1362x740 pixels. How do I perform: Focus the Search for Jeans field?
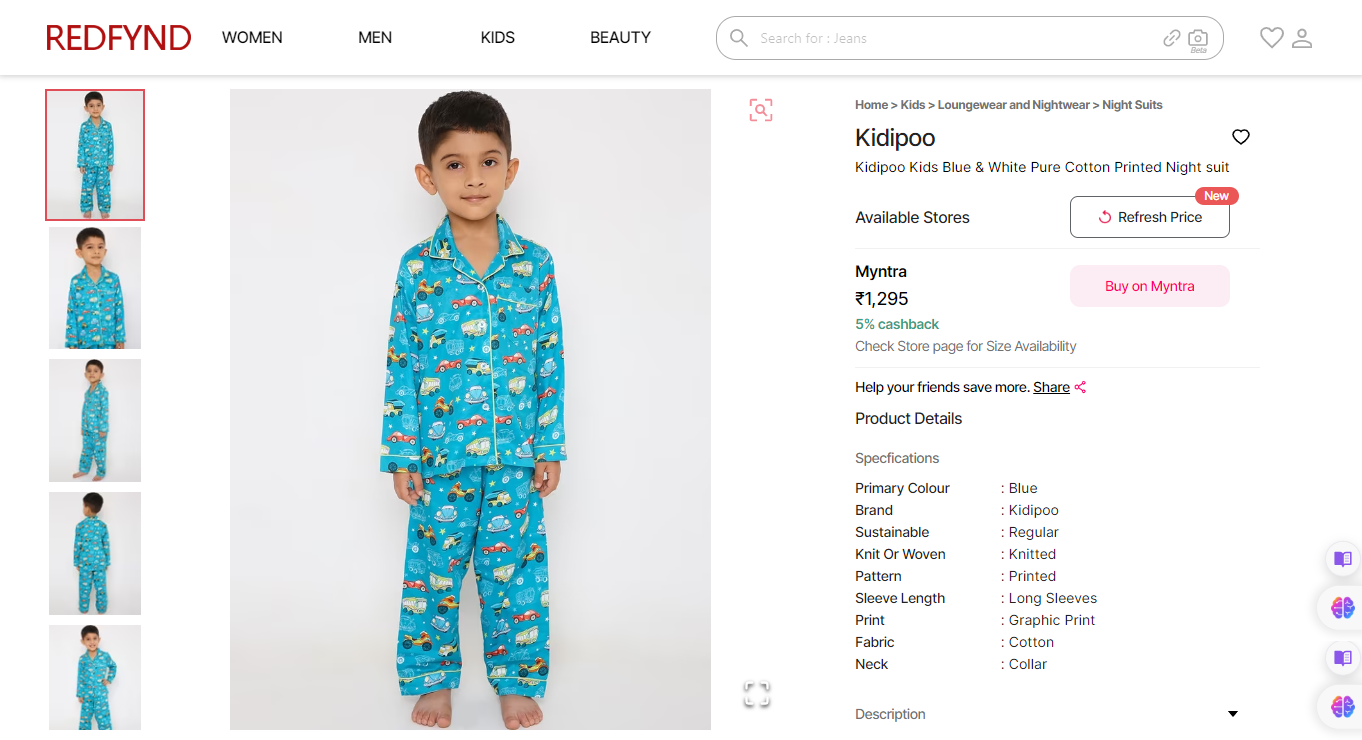point(950,38)
